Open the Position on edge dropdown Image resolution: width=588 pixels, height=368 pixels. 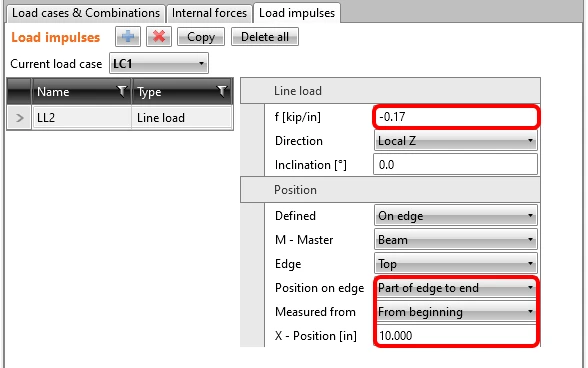pos(456,288)
